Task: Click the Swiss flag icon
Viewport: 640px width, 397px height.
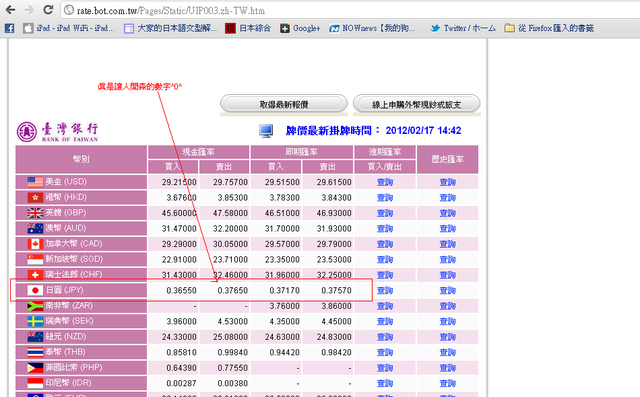Action: pos(35,275)
